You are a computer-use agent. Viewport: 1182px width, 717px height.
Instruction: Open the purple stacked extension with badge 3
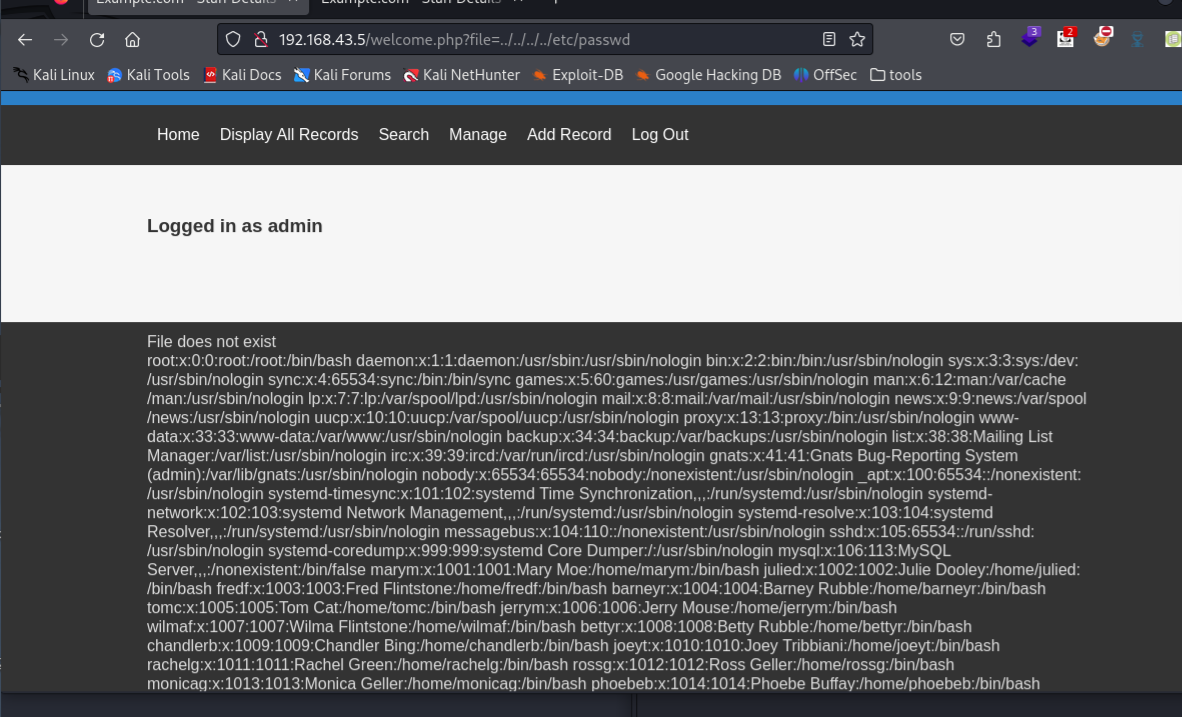click(1030, 38)
